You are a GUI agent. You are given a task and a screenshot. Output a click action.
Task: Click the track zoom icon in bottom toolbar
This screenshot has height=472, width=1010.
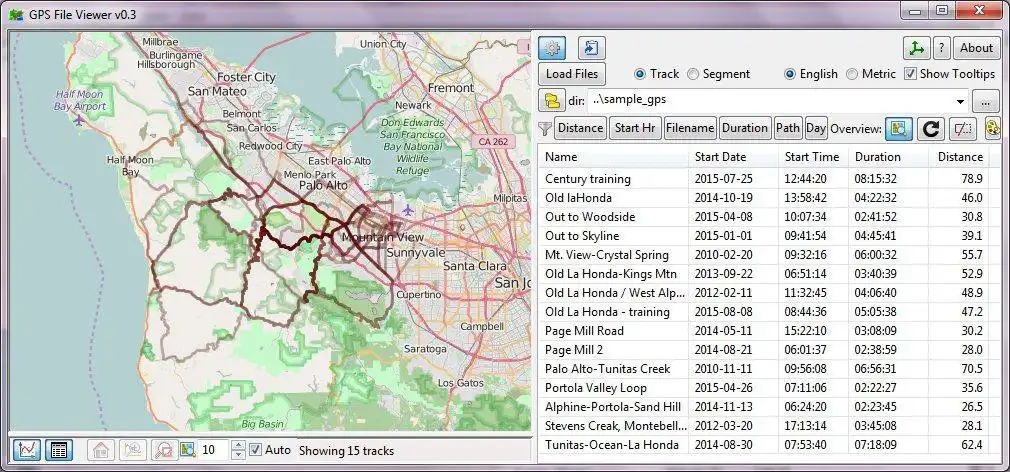tap(133, 449)
